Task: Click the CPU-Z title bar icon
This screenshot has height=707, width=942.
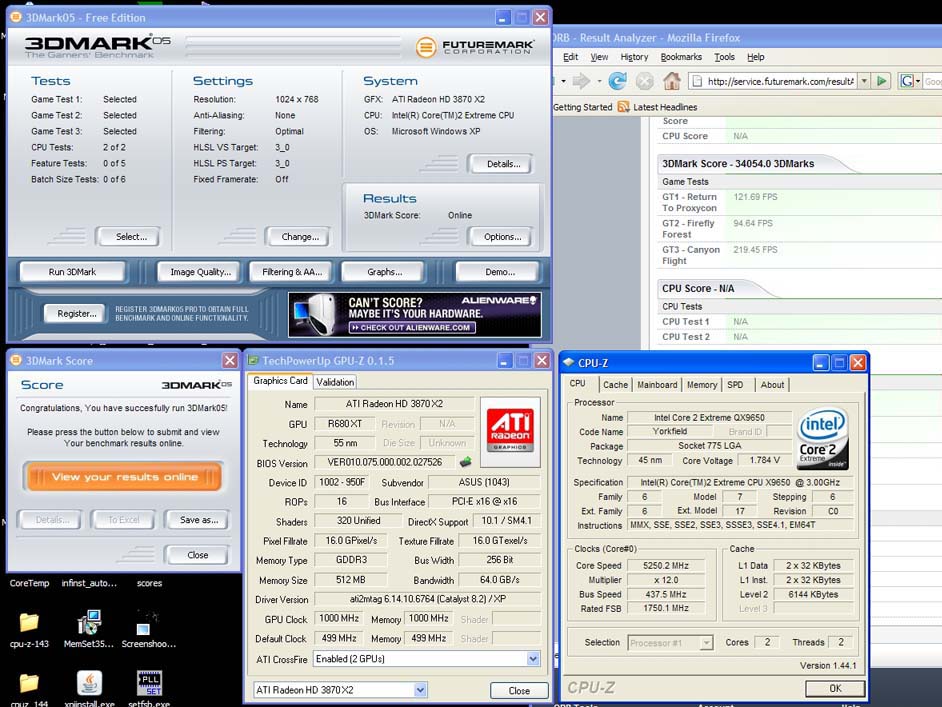Action: 568,362
